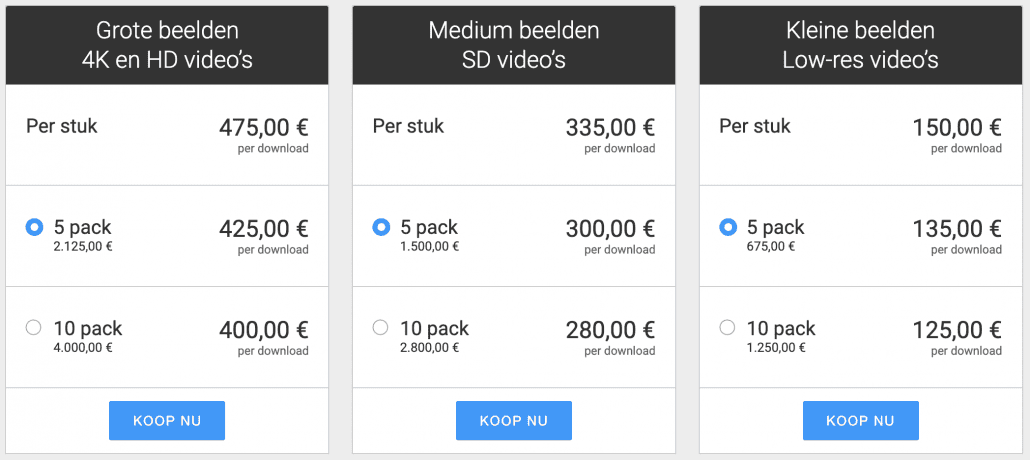The width and height of the screenshot is (1030, 460).
Task: Click the 425,00 € per download price
Action: 263,236
